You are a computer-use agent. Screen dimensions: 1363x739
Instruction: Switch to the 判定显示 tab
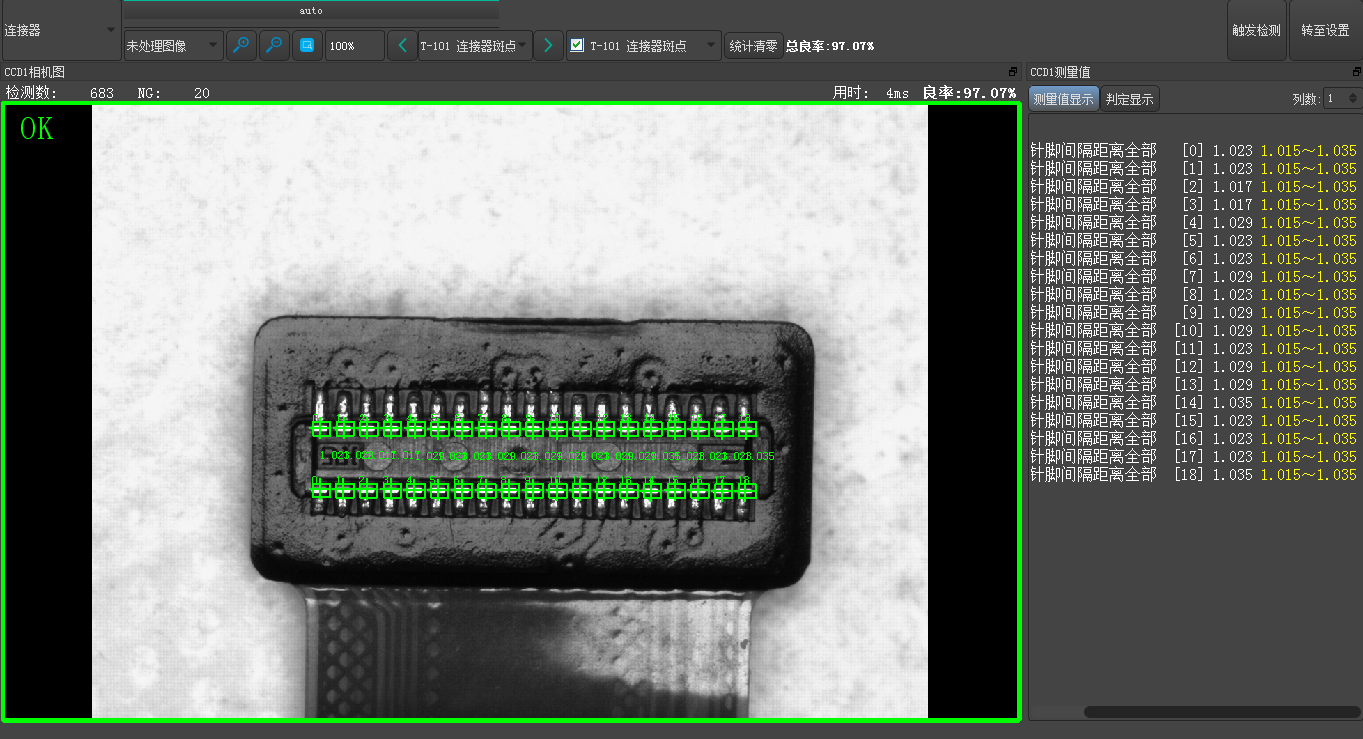(1129, 99)
